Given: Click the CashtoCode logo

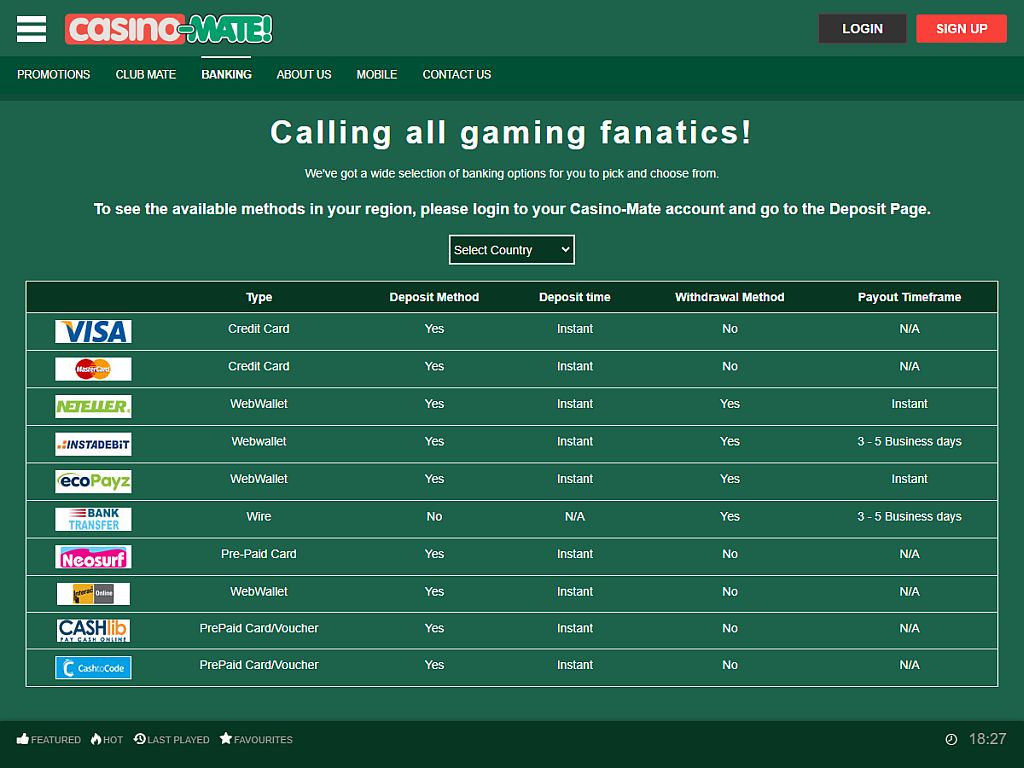Looking at the screenshot, I should click(x=93, y=667).
